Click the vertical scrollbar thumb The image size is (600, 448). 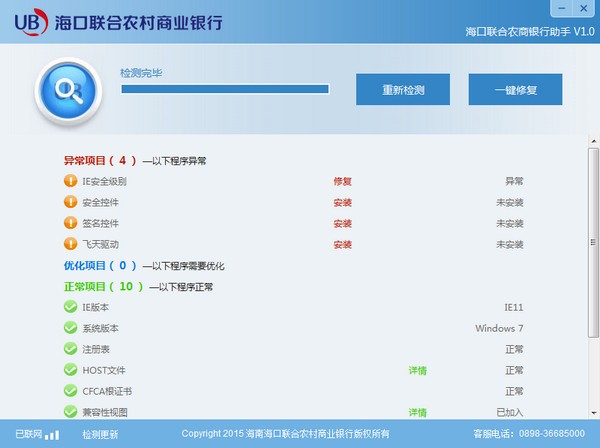pyautogui.click(x=593, y=243)
